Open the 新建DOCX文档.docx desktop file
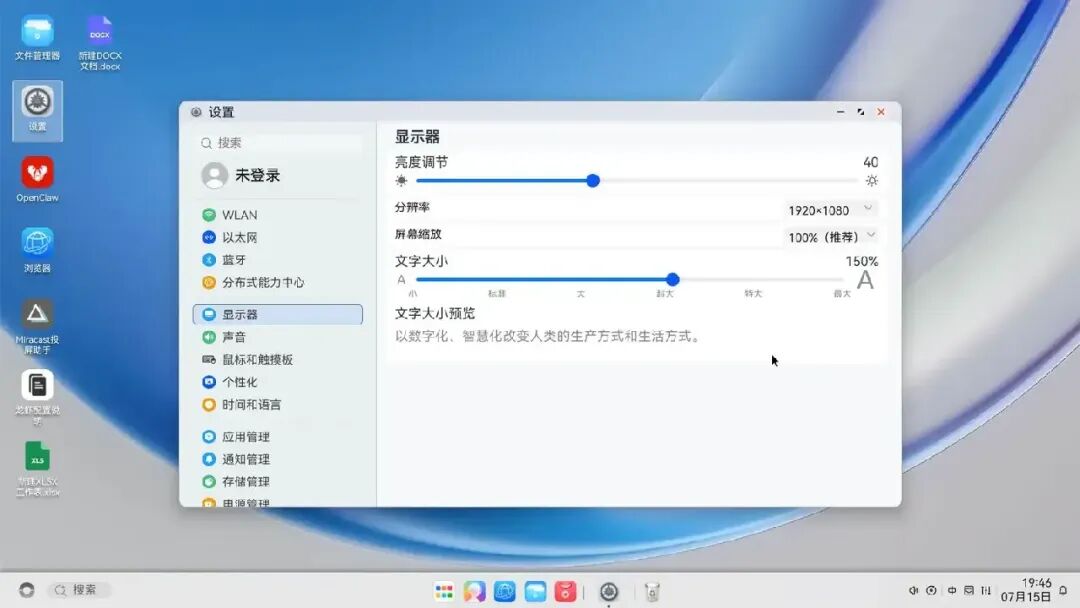The height and width of the screenshot is (608, 1080). [x=100, y=43]
